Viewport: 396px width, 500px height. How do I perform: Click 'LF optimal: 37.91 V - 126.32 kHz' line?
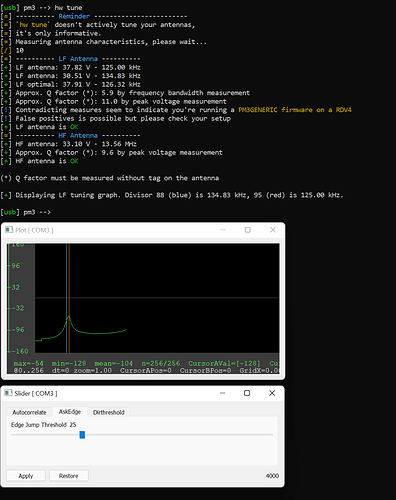pyautogui.click(x=78, y=84)
